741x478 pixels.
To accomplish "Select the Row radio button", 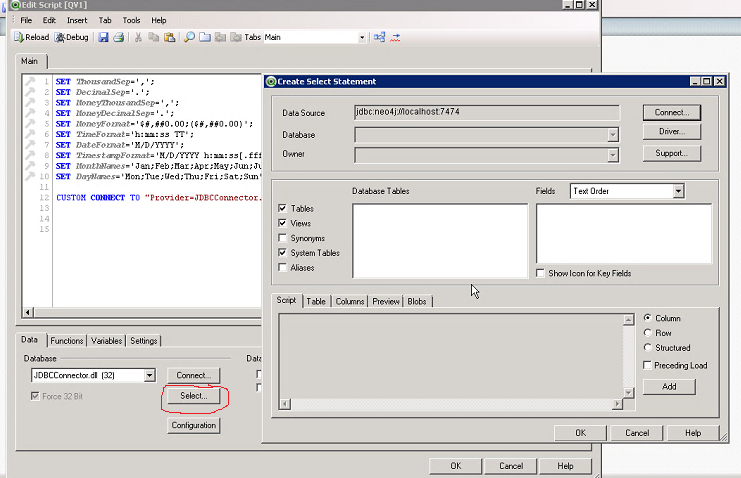I will 648,333.
